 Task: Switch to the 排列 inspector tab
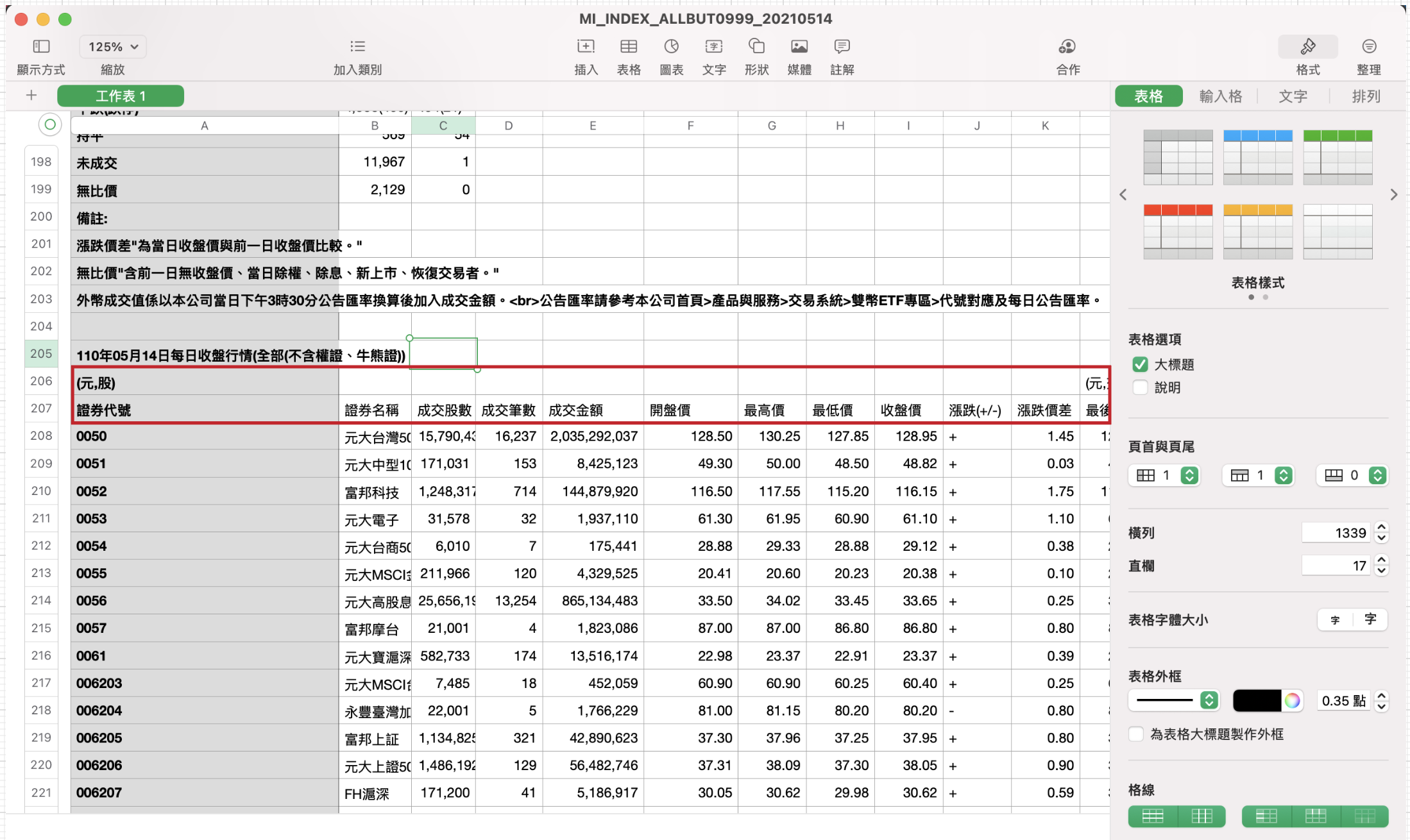coord(1366,96)
